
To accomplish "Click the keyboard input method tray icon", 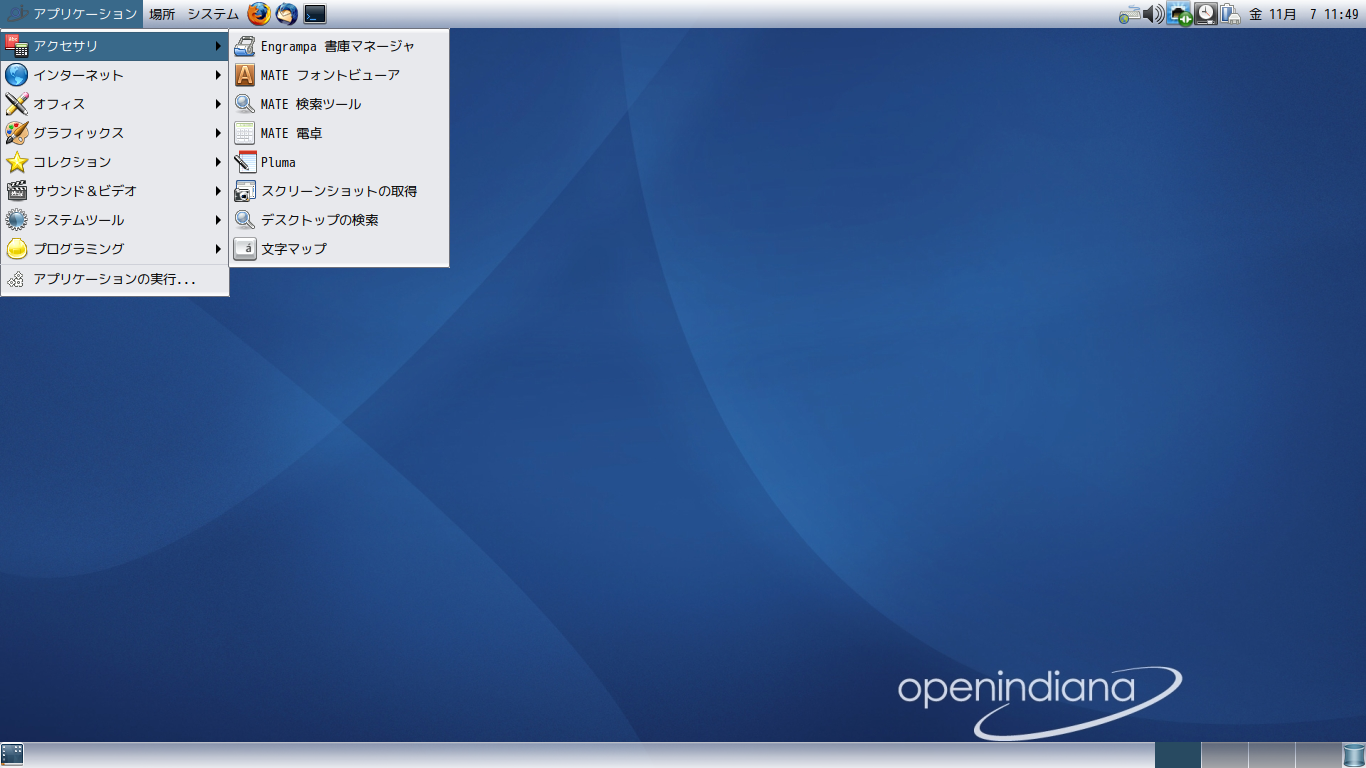I will coord(1130,14).
